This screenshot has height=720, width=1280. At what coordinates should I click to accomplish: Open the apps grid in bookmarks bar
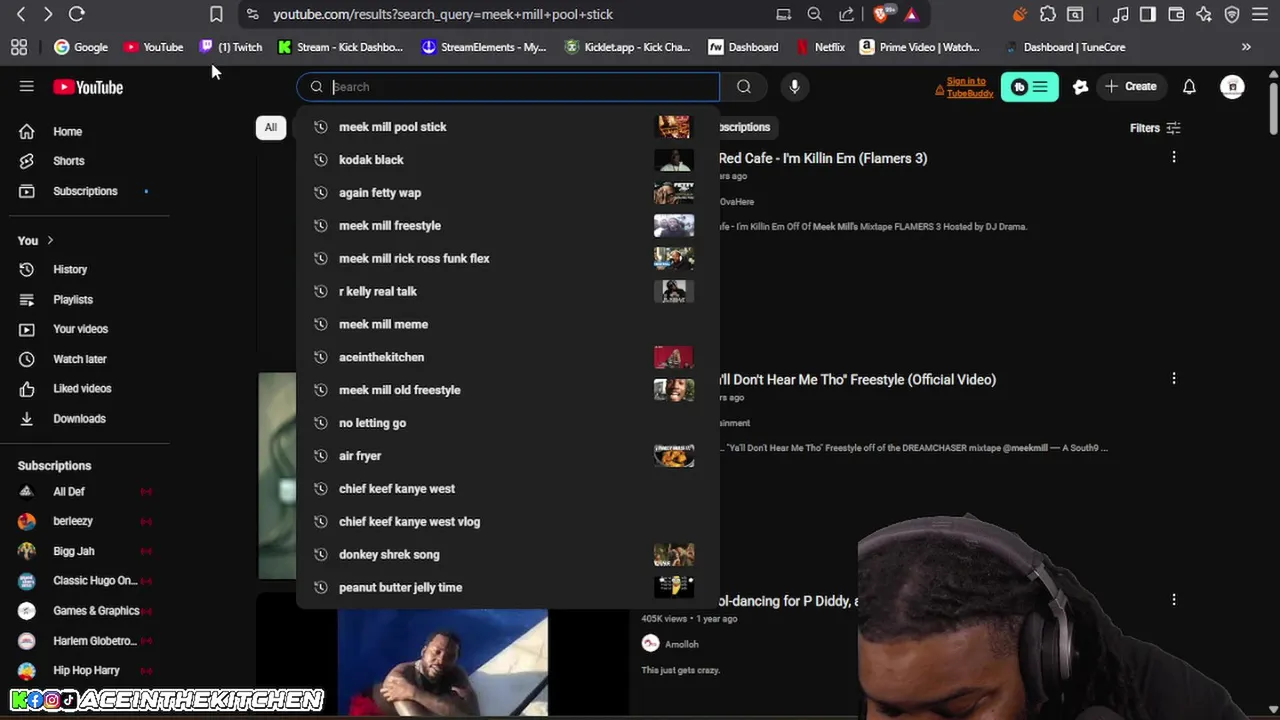click(x=19, y=47)
